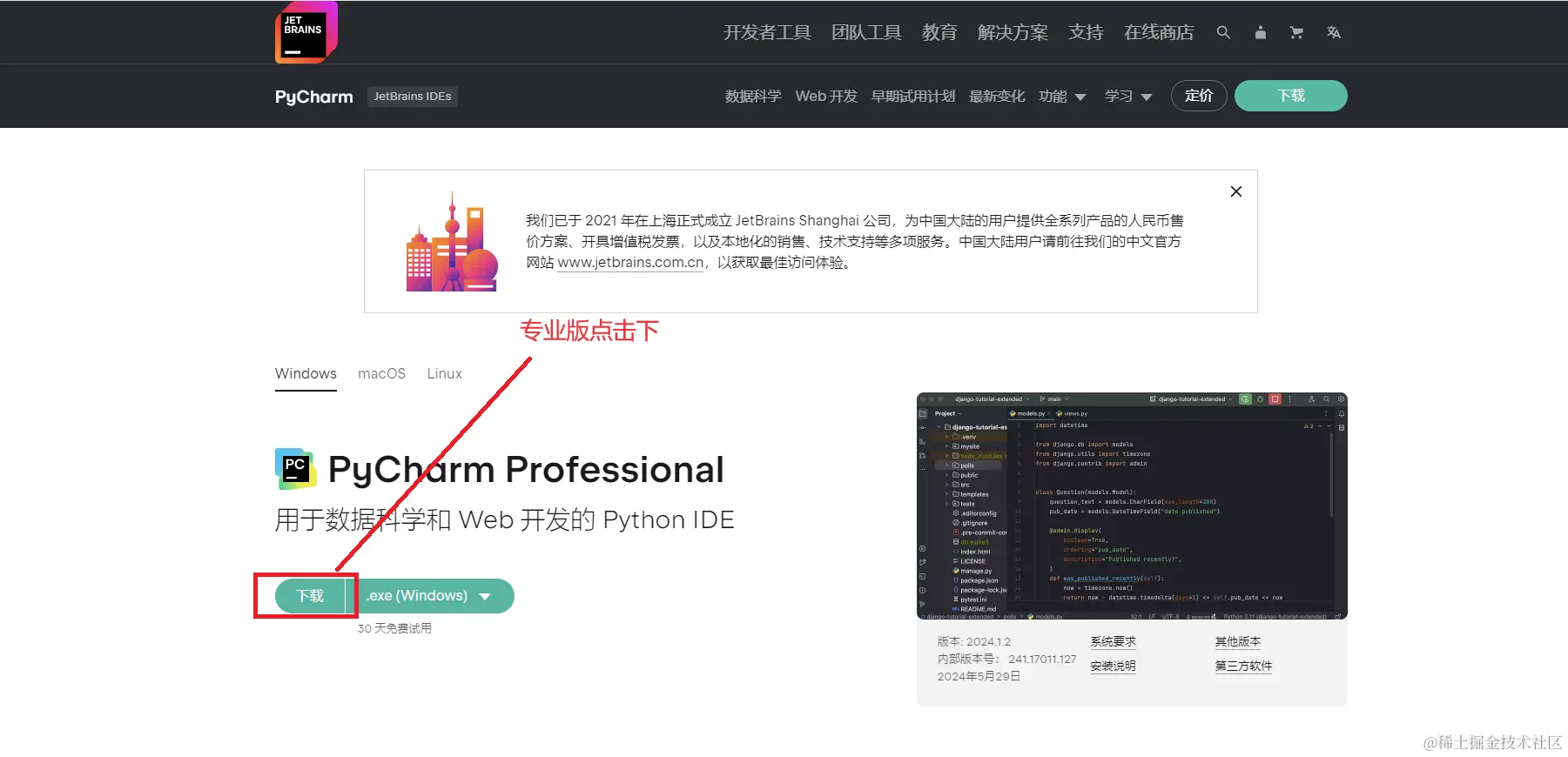The height and width of the screenshot is (757, 1568).
Task: Open the 在线商店 menu
Action: coord(1159,32)
